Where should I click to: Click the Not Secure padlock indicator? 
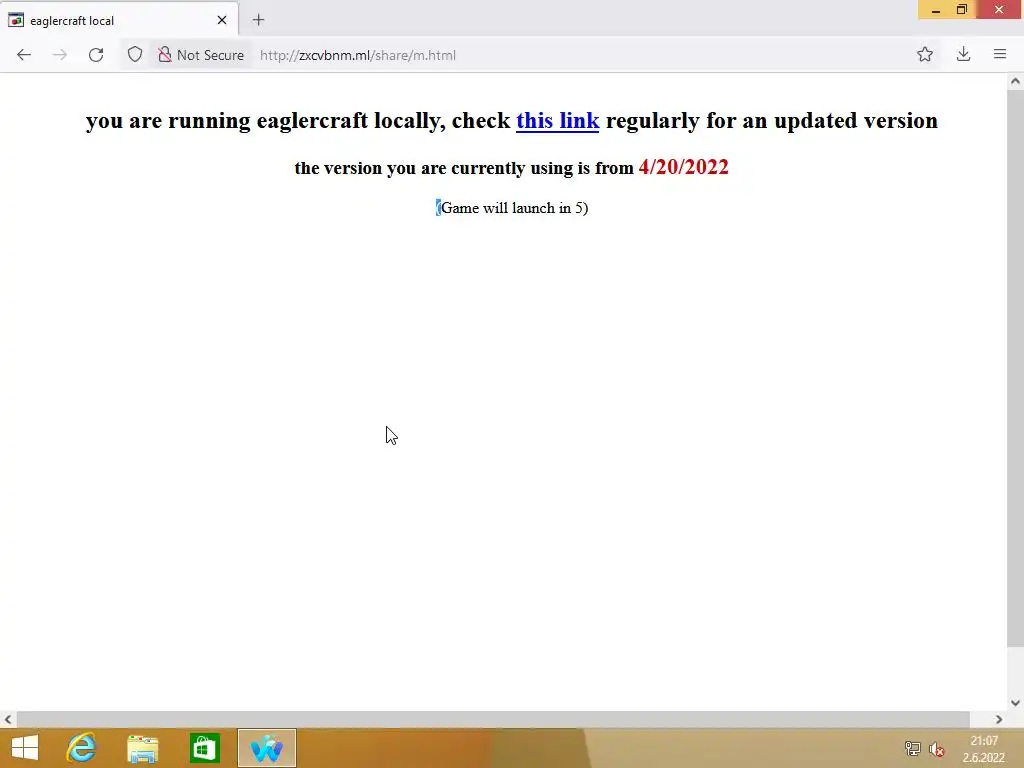(201, 55)
